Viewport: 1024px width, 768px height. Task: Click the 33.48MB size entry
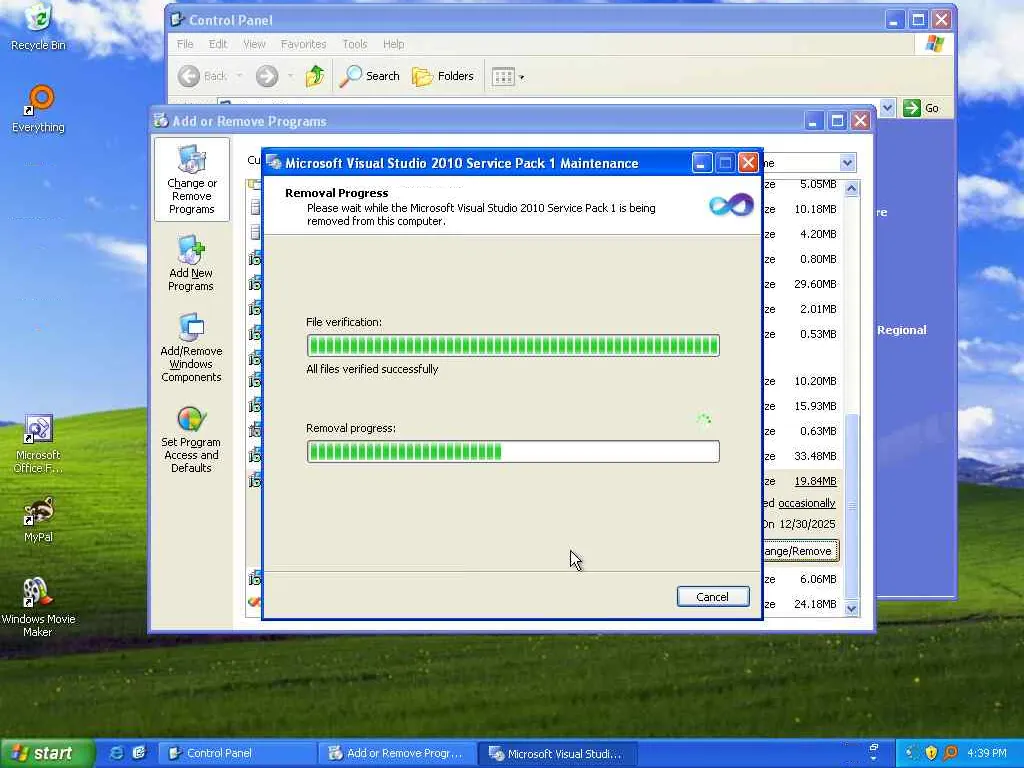tap(815, 456)
